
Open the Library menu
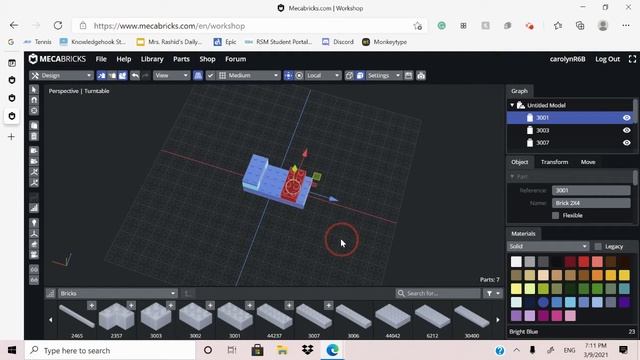(152, 59)
